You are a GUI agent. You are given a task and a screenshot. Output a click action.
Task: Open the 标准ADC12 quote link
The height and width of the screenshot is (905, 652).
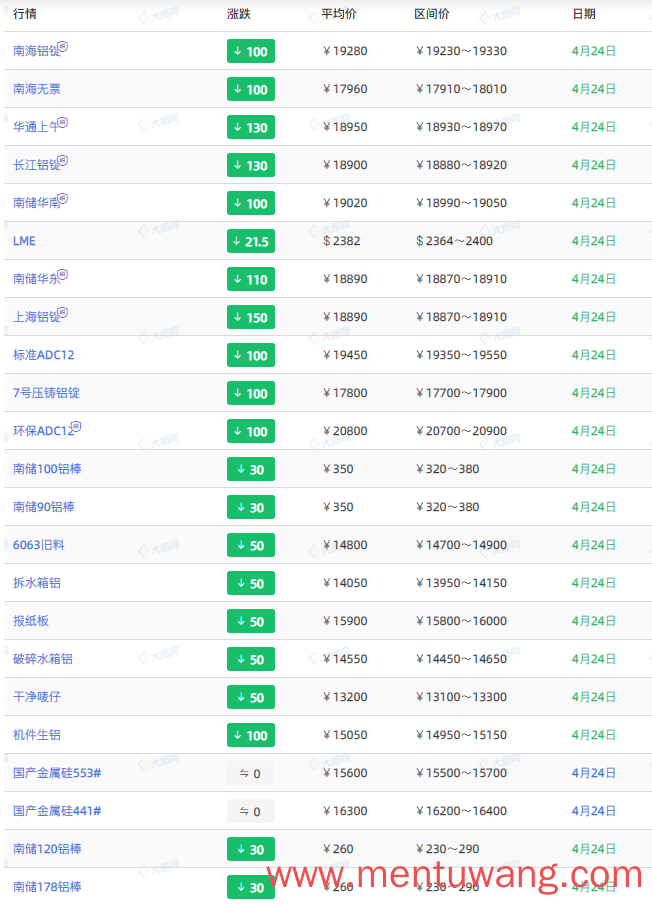click(43, 355)
